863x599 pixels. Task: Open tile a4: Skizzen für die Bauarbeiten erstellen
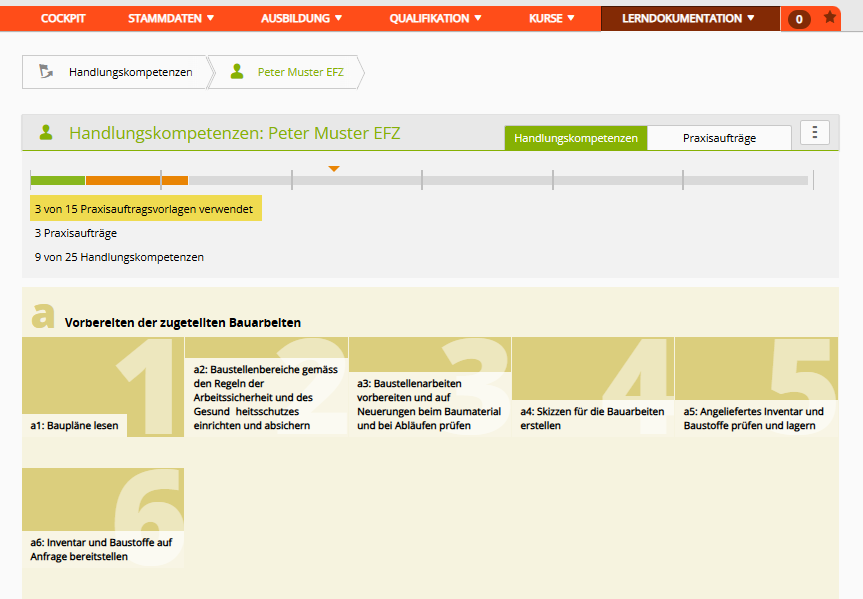(x=593, y=387)
